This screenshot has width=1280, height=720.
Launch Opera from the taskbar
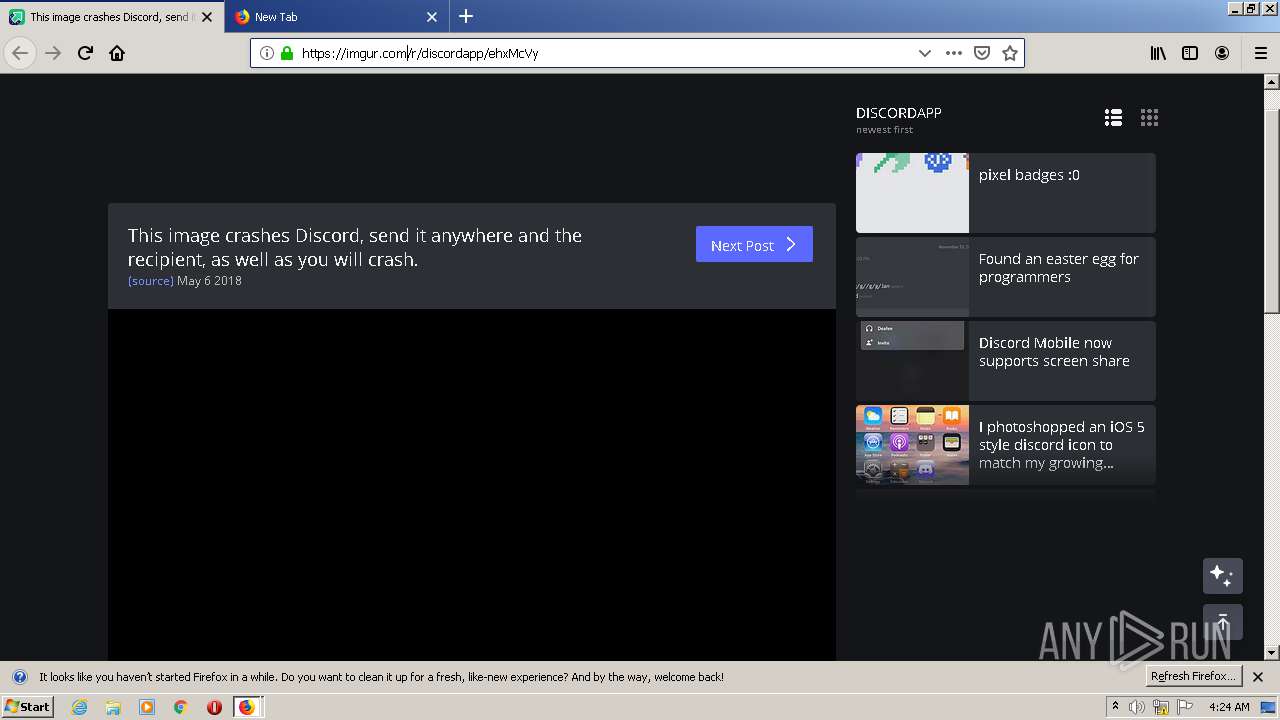pos(214,707)
